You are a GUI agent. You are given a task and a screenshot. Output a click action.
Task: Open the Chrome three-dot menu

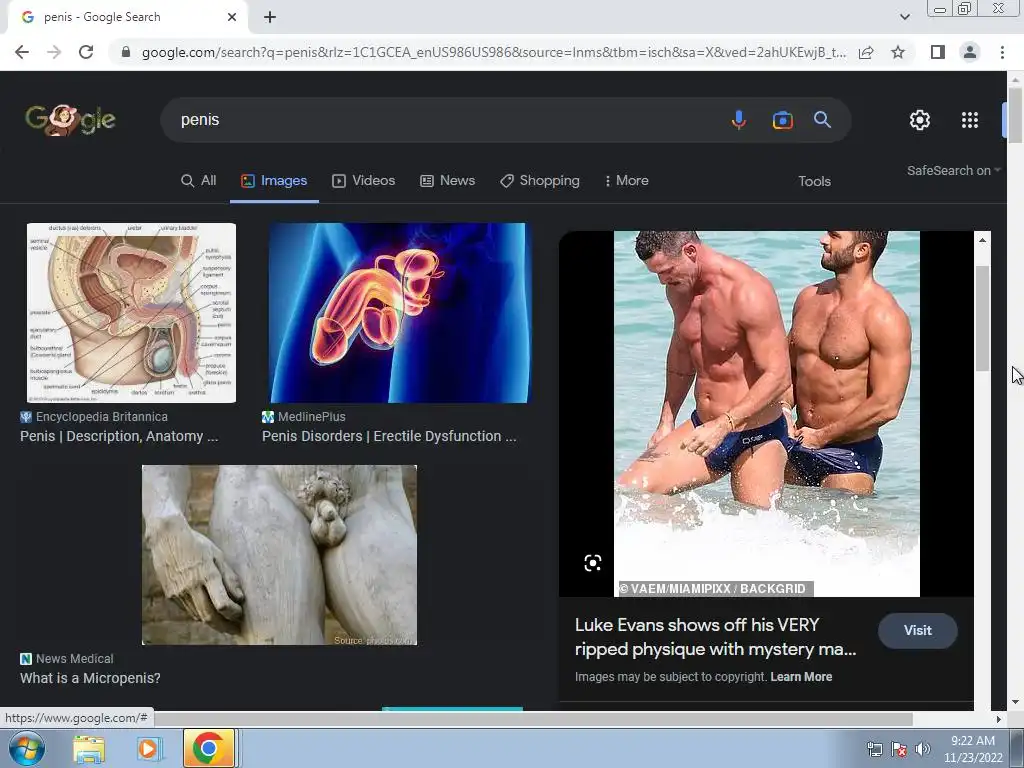1002,52
